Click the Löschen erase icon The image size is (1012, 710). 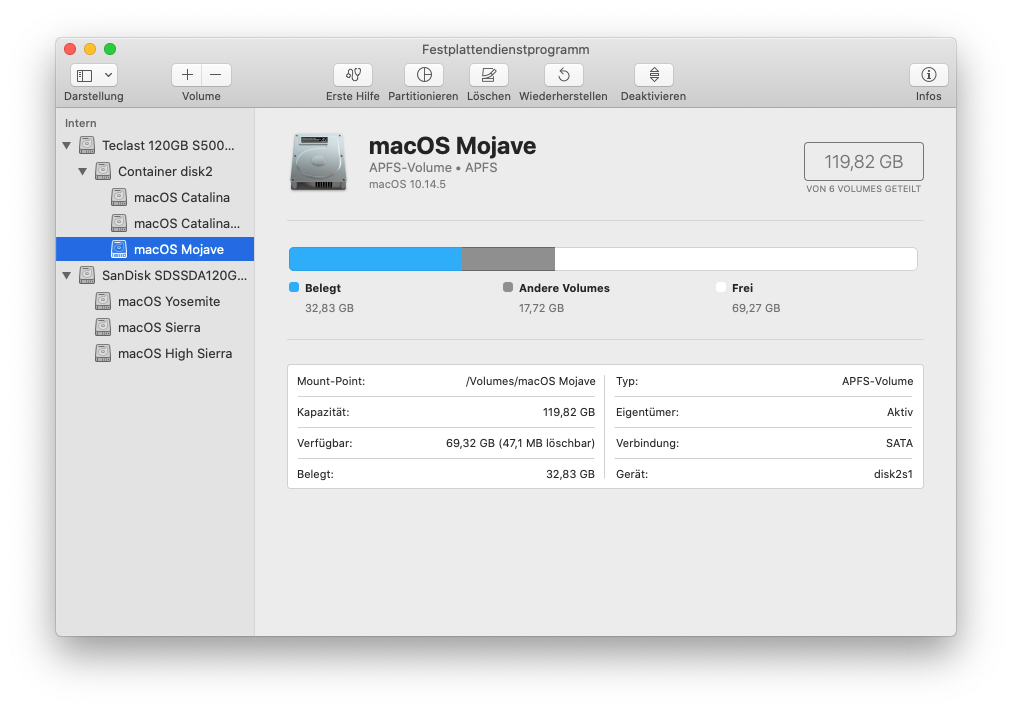[489, 75]
